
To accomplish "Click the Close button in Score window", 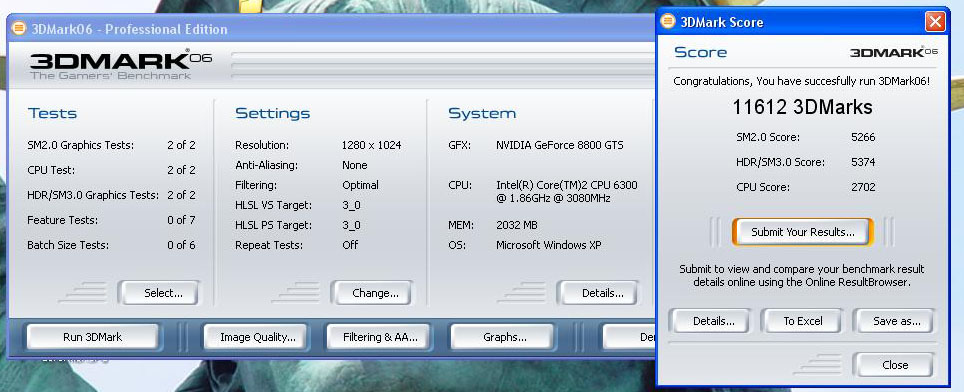I will pyautogui.click(x=894, y=365).
